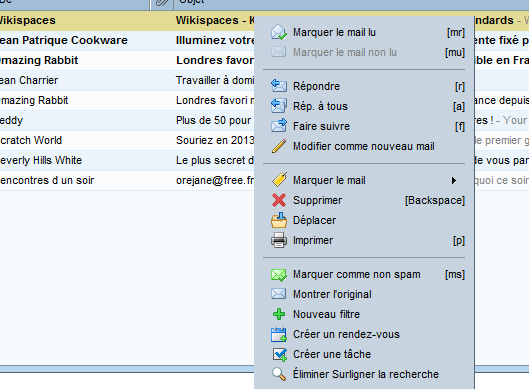Click the envelope icon for Montrer l'original
The height and width of the screenshot is (389, 529).
(x=279, y=294)
